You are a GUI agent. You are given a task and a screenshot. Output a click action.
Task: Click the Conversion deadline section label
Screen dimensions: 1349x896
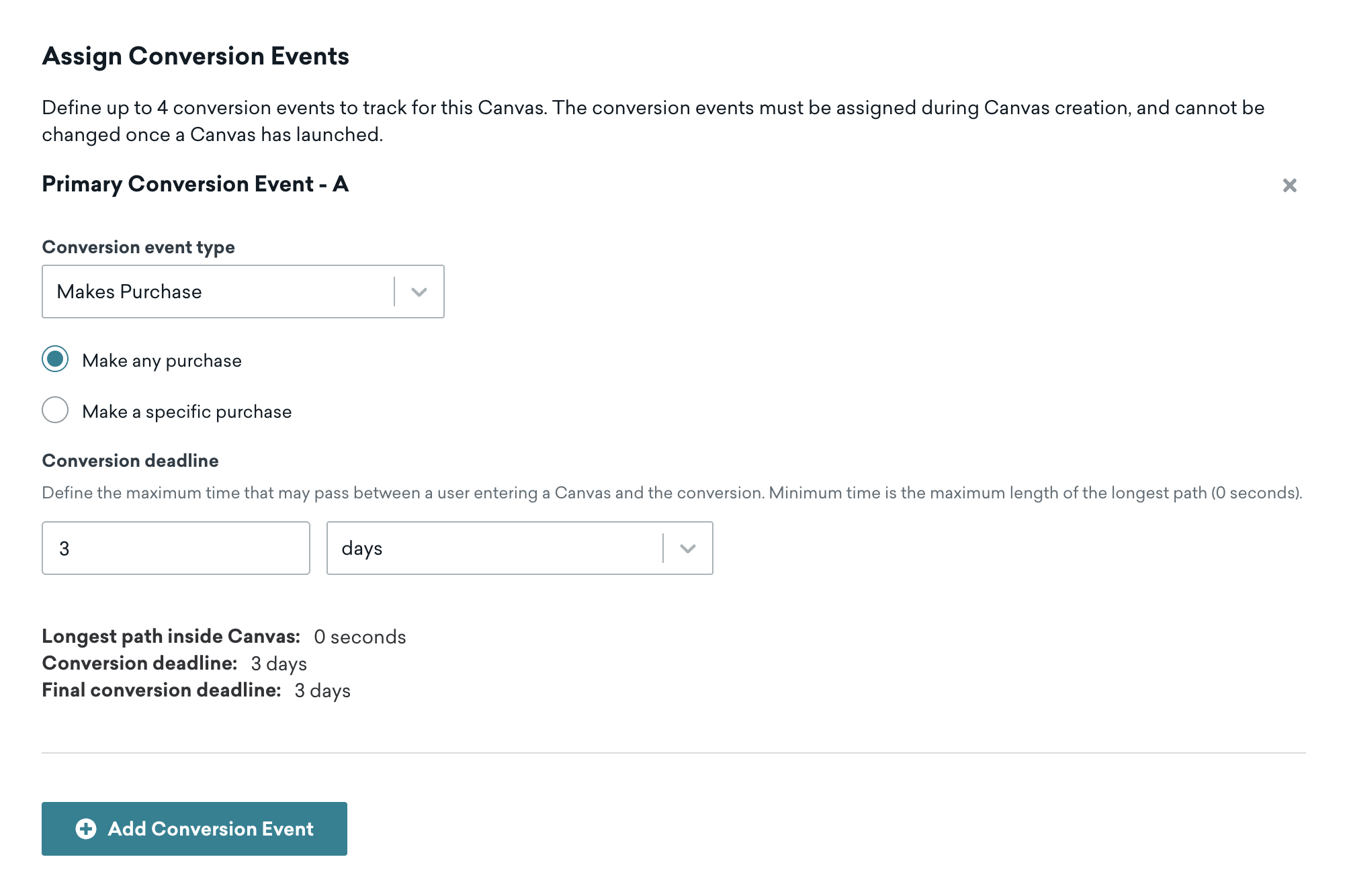coord(130,461)
